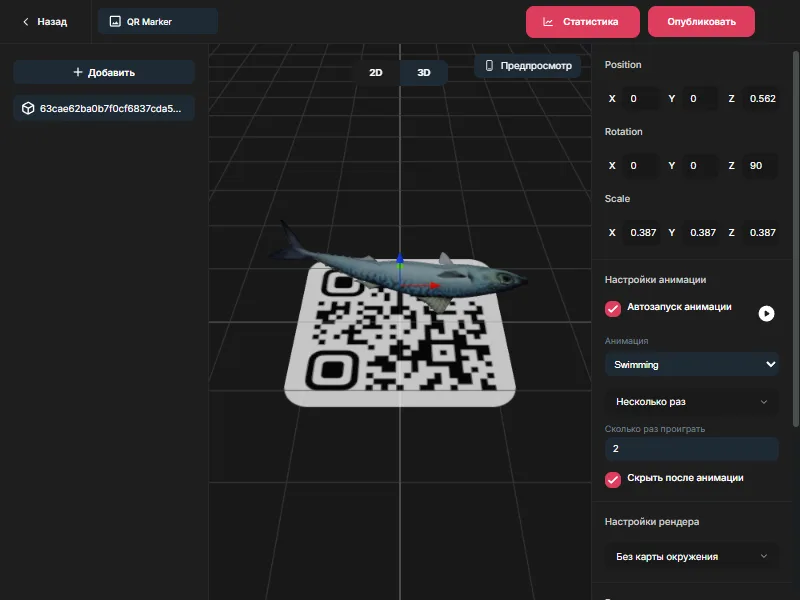Viewport: 800px width, 600px height.
Task: Select the 63cae62ba0b7f0cf6837cda5 model item
Action: tap(104, 108)
